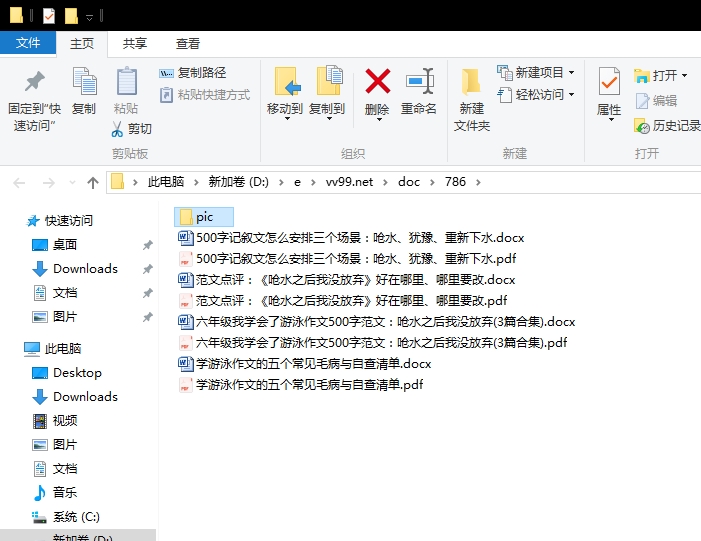Screen dimensions: 701x541
Task: Open the Properties panel
Action: point(609,94)
